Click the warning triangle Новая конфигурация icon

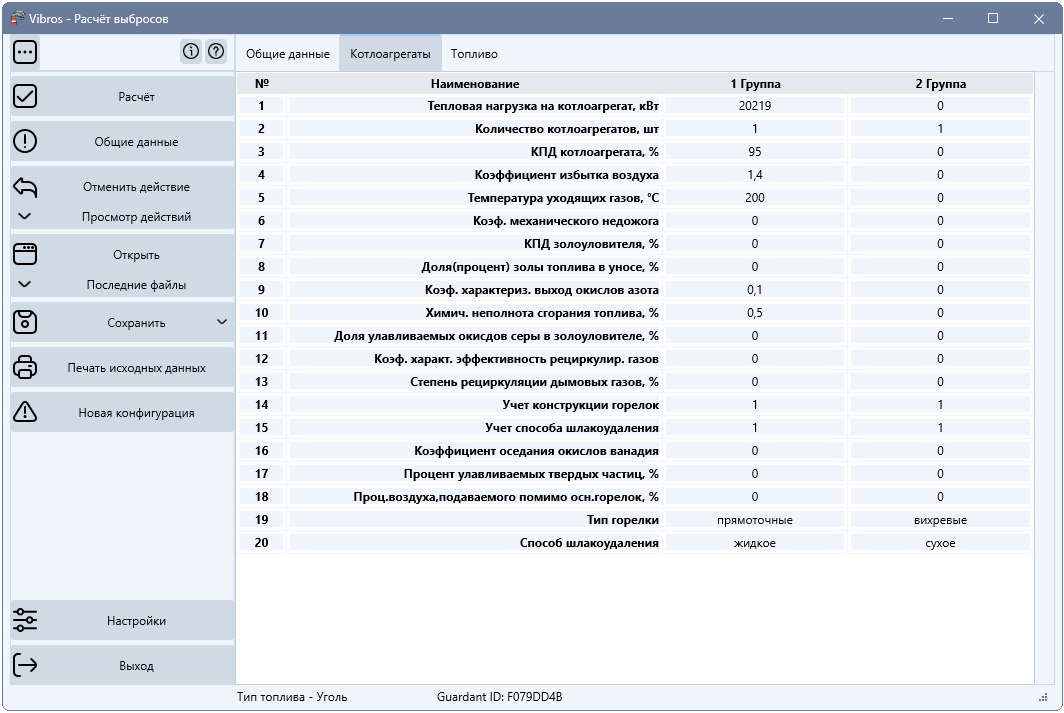click(25, 412)
